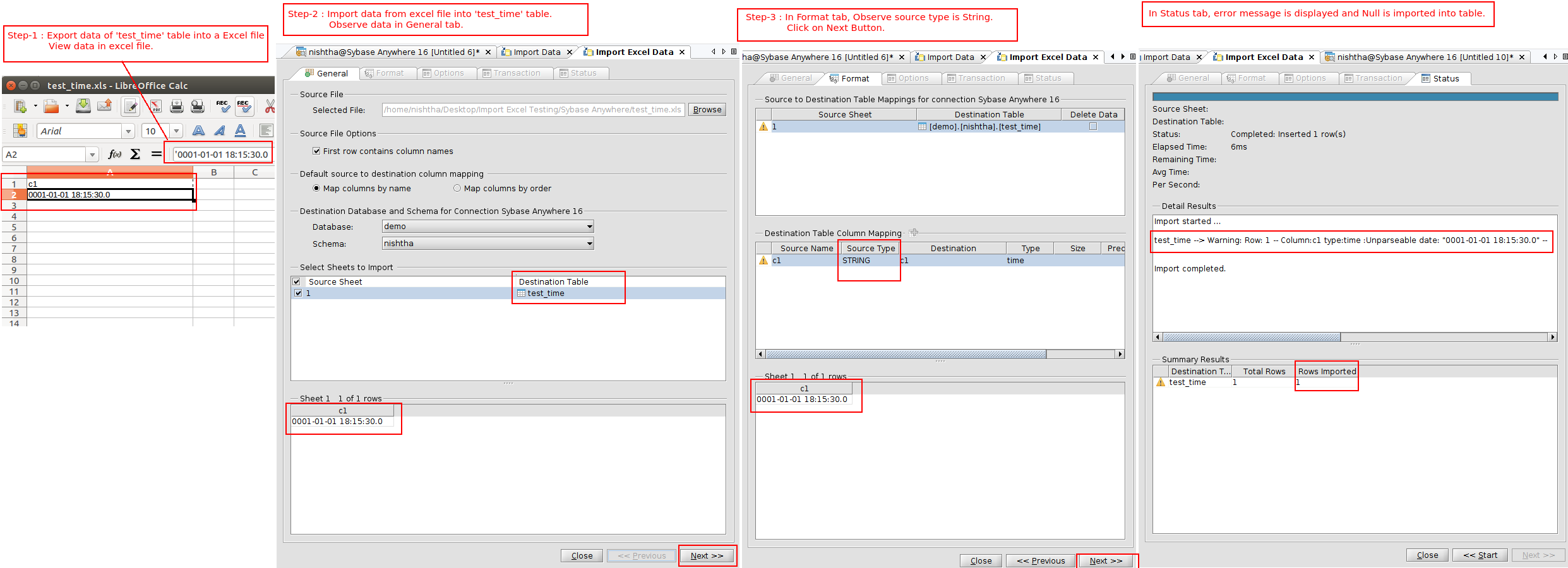Open the Import Data tab in General-tab window
Viewport: 1568px width, 568px height.
tap(537, 52)
